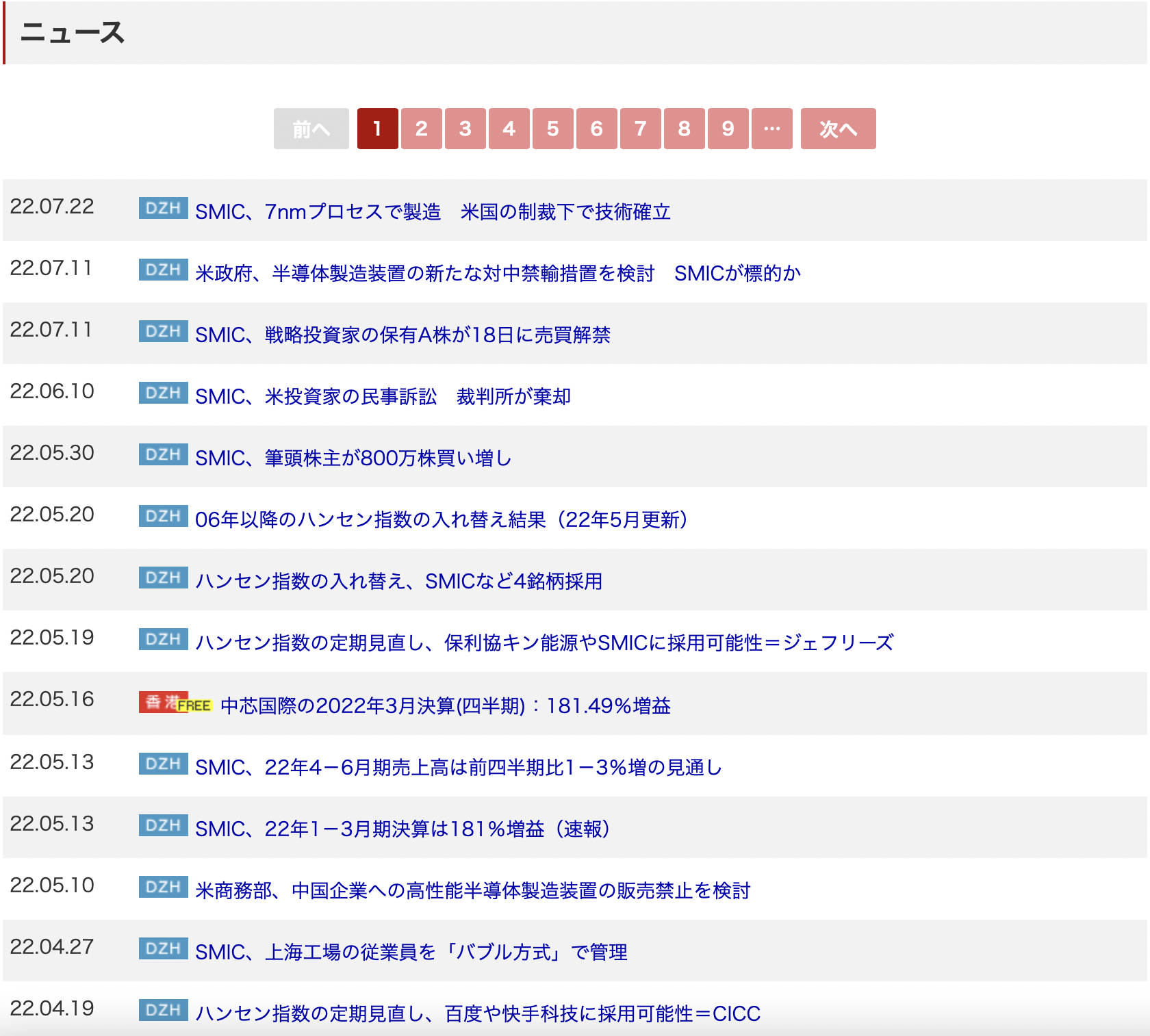Click DZH badge beside 売買解禁 article
The height and width of the screenshot is (1036, 1150).
point(163,331)
